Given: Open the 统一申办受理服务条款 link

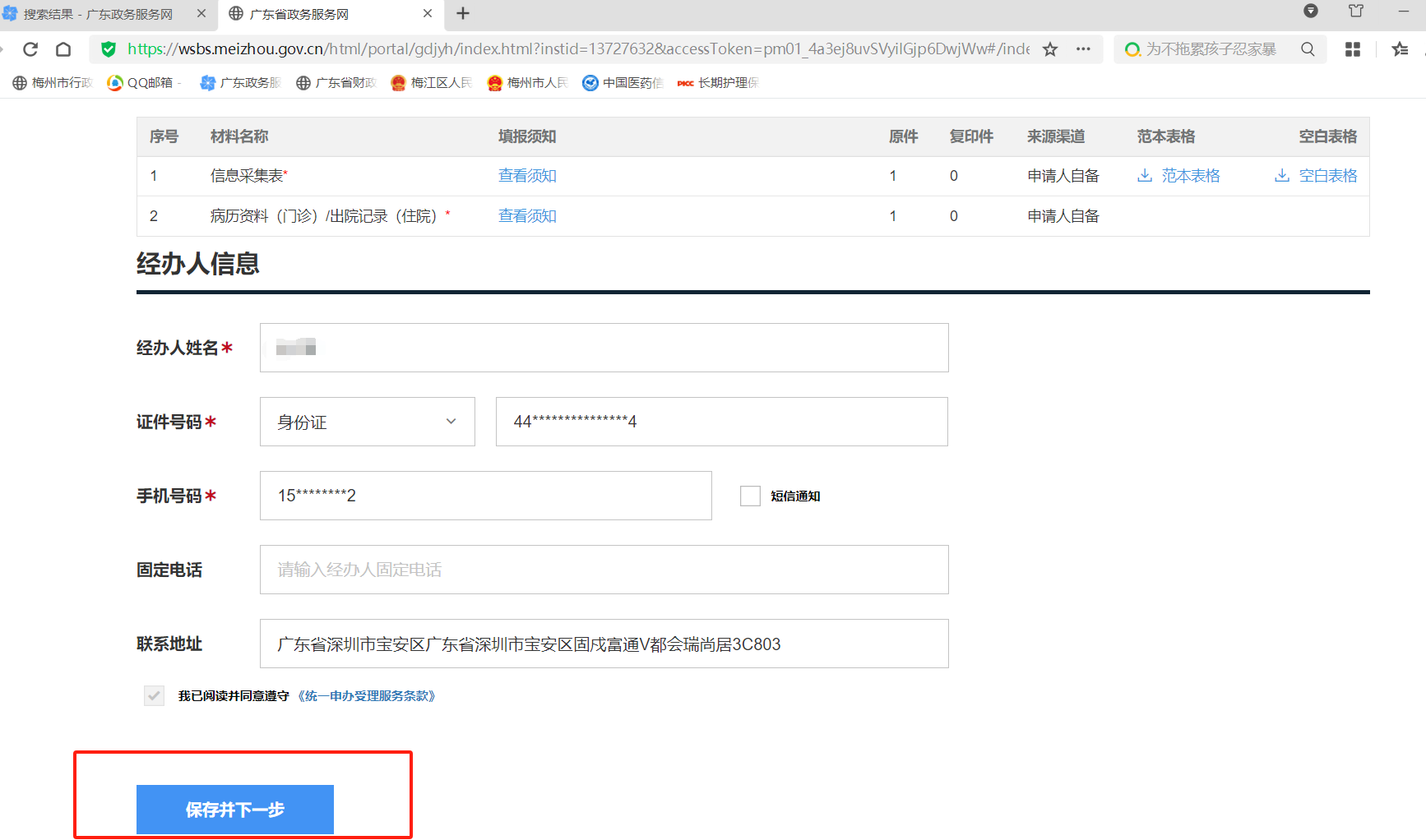Looking at the screenshot, I should click(367, 695).
